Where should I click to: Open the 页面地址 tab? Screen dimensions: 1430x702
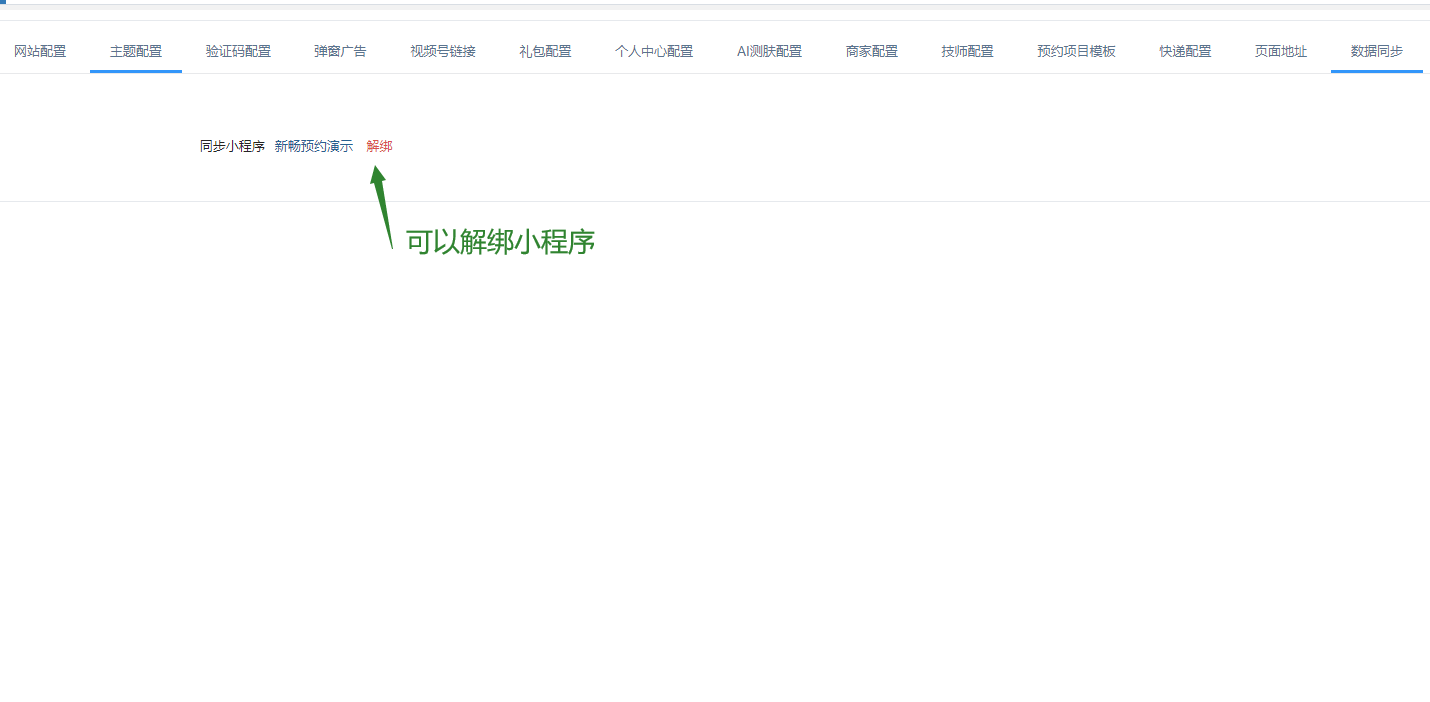1281,51
